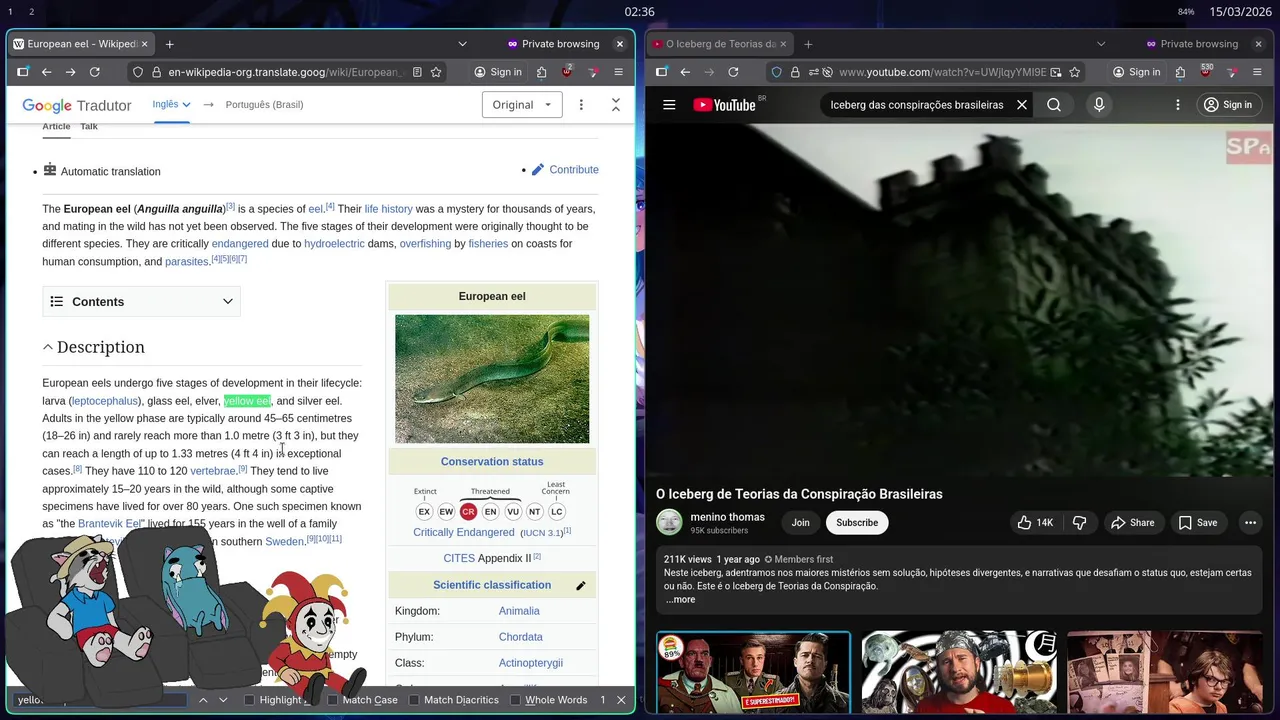Subscribe to the menino thomas channel
1280x720 pixels.
tap(857, 522)
